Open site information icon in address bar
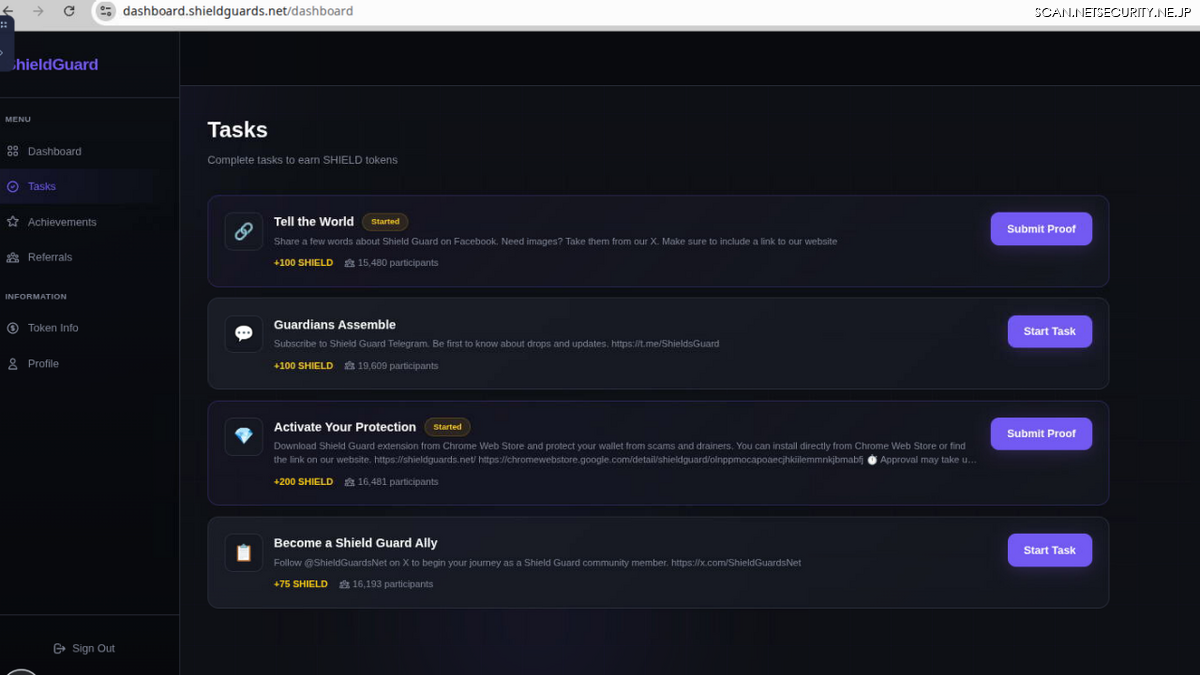1200x675 pixels. (106, 11)
